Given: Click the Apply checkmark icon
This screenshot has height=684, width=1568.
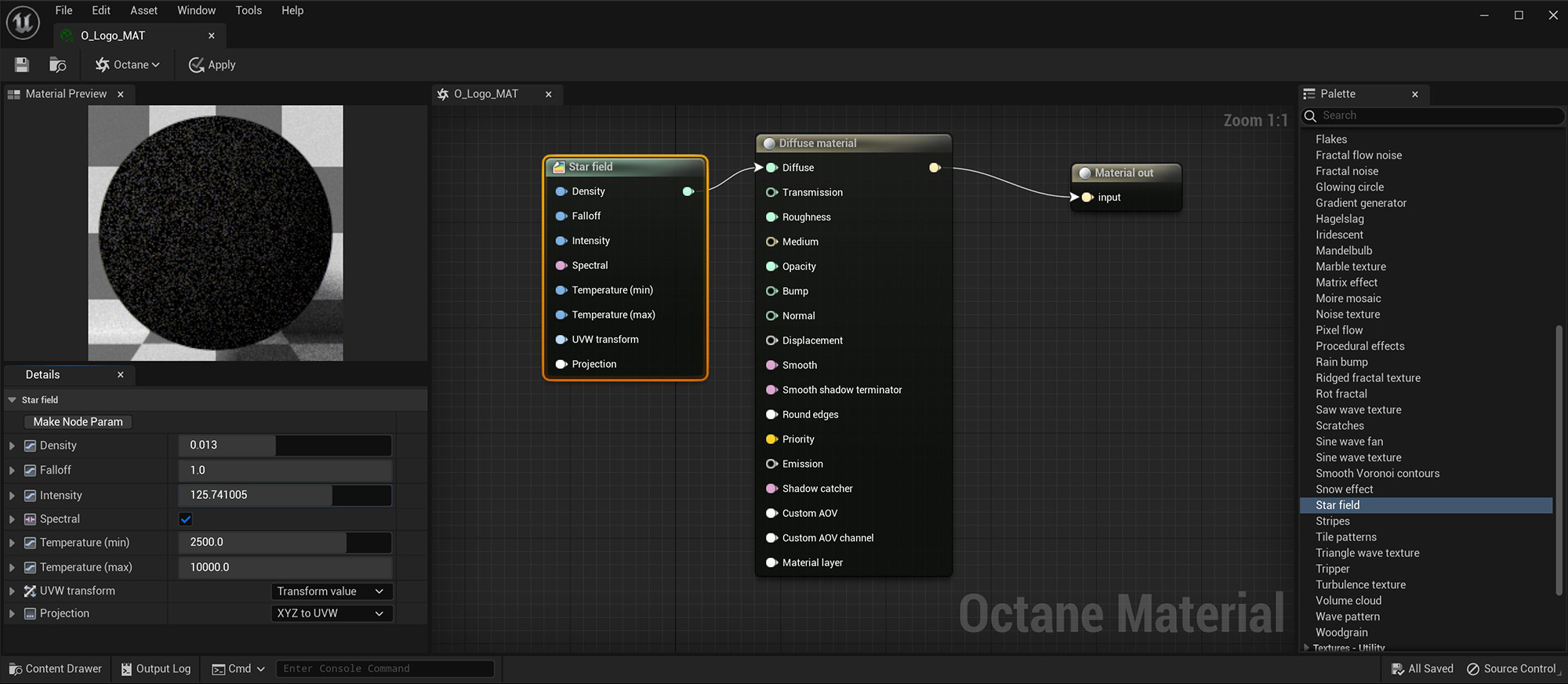Looking at the screenshot, I should [x=196, y=65].
